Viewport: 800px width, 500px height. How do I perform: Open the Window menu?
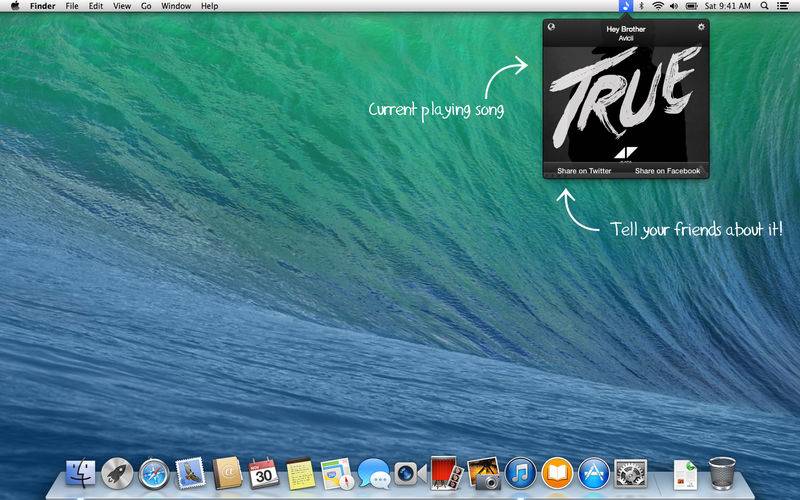[176, 6]
